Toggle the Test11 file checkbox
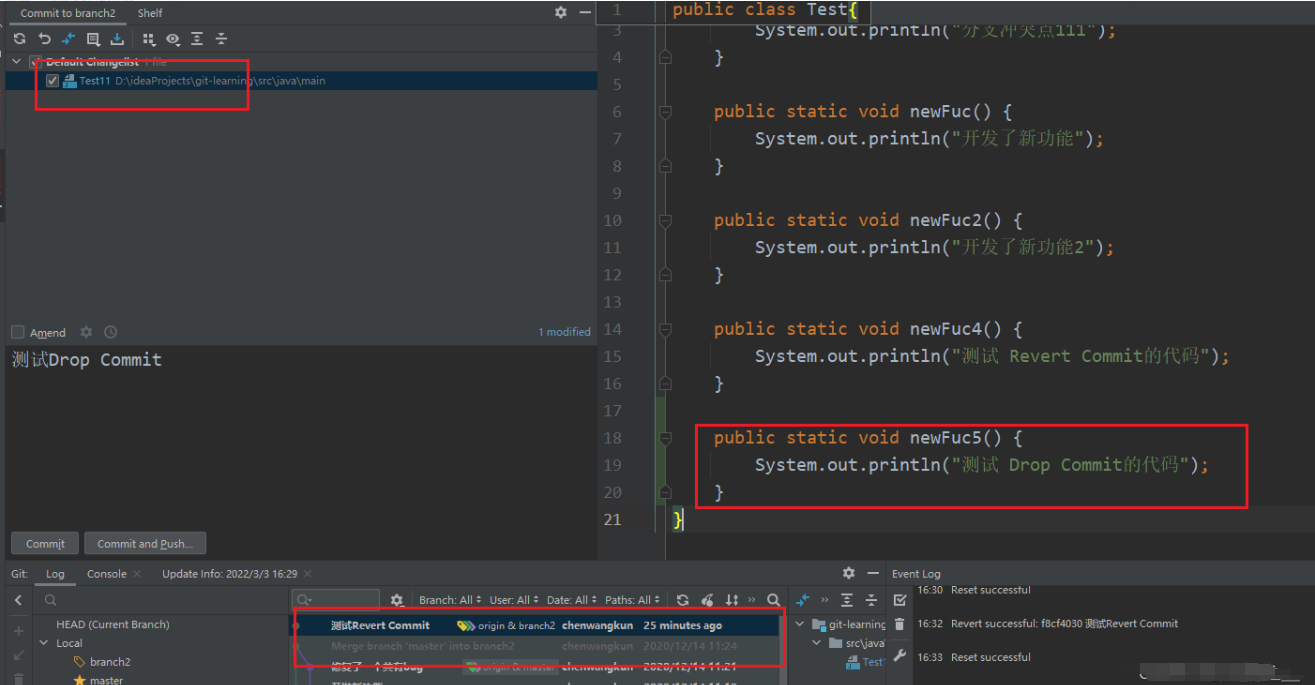The height and width of the screenshot is (685, 1315). point(52,81)
